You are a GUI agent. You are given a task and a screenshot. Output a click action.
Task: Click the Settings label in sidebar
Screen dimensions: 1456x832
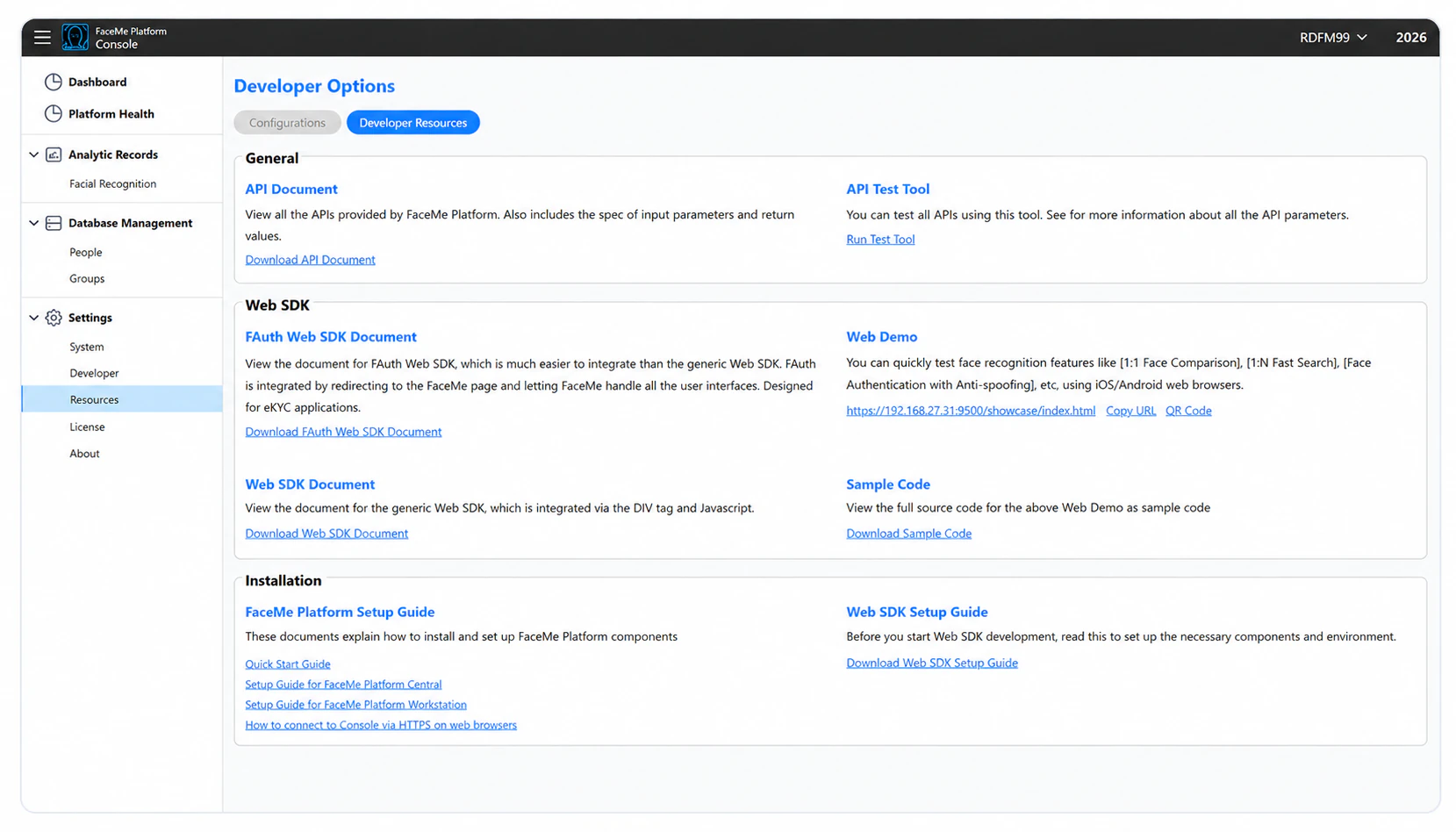(90, 318)
